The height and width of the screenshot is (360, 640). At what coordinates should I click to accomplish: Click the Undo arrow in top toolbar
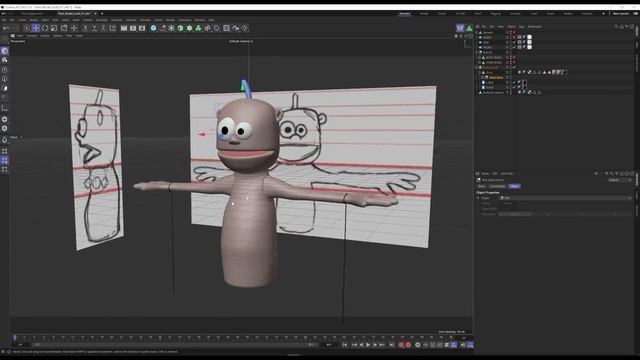click(6, 28)
